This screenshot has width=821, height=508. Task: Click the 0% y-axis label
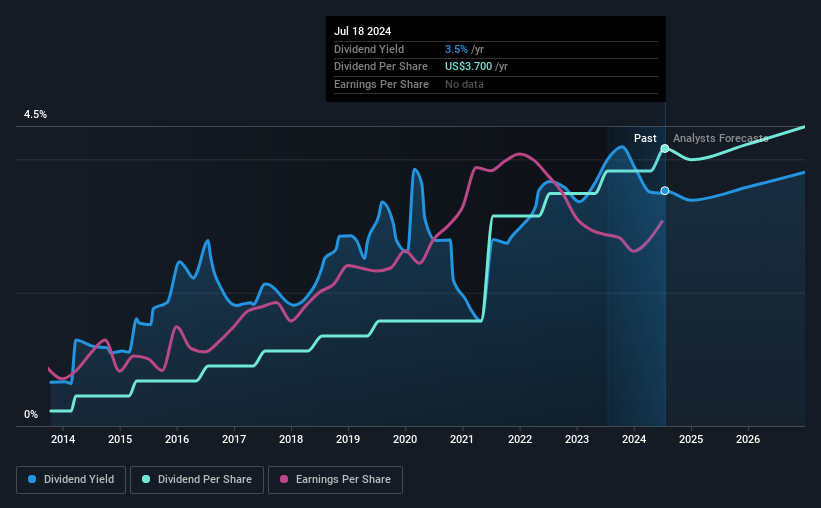[31, 414]
